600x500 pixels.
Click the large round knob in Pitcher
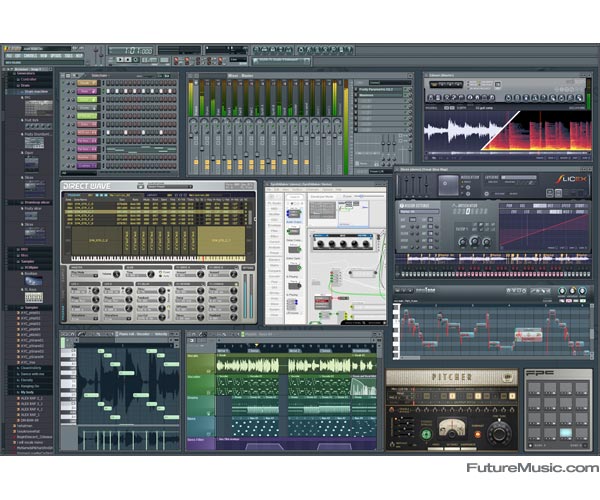click(499, 434)
